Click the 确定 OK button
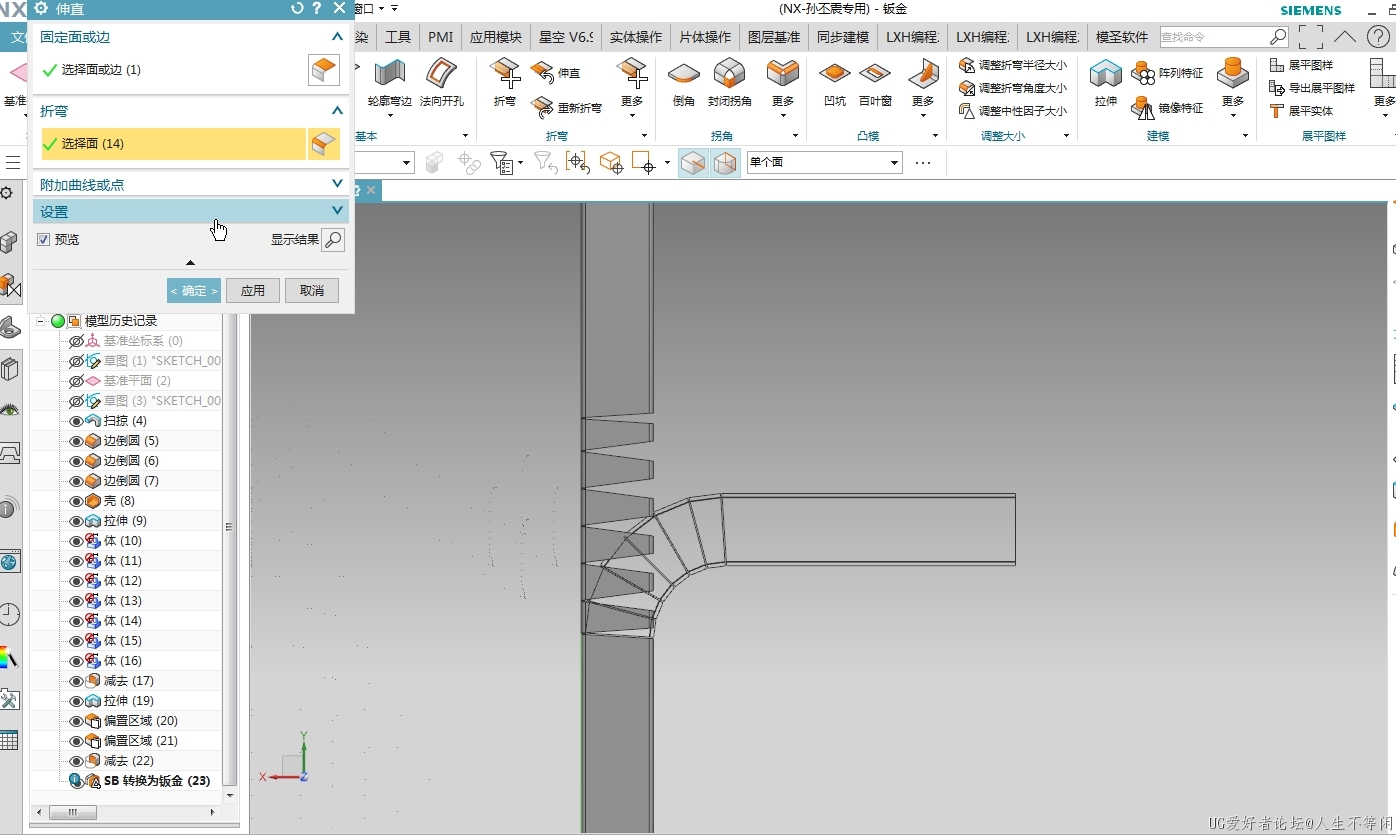 [194, 291]
